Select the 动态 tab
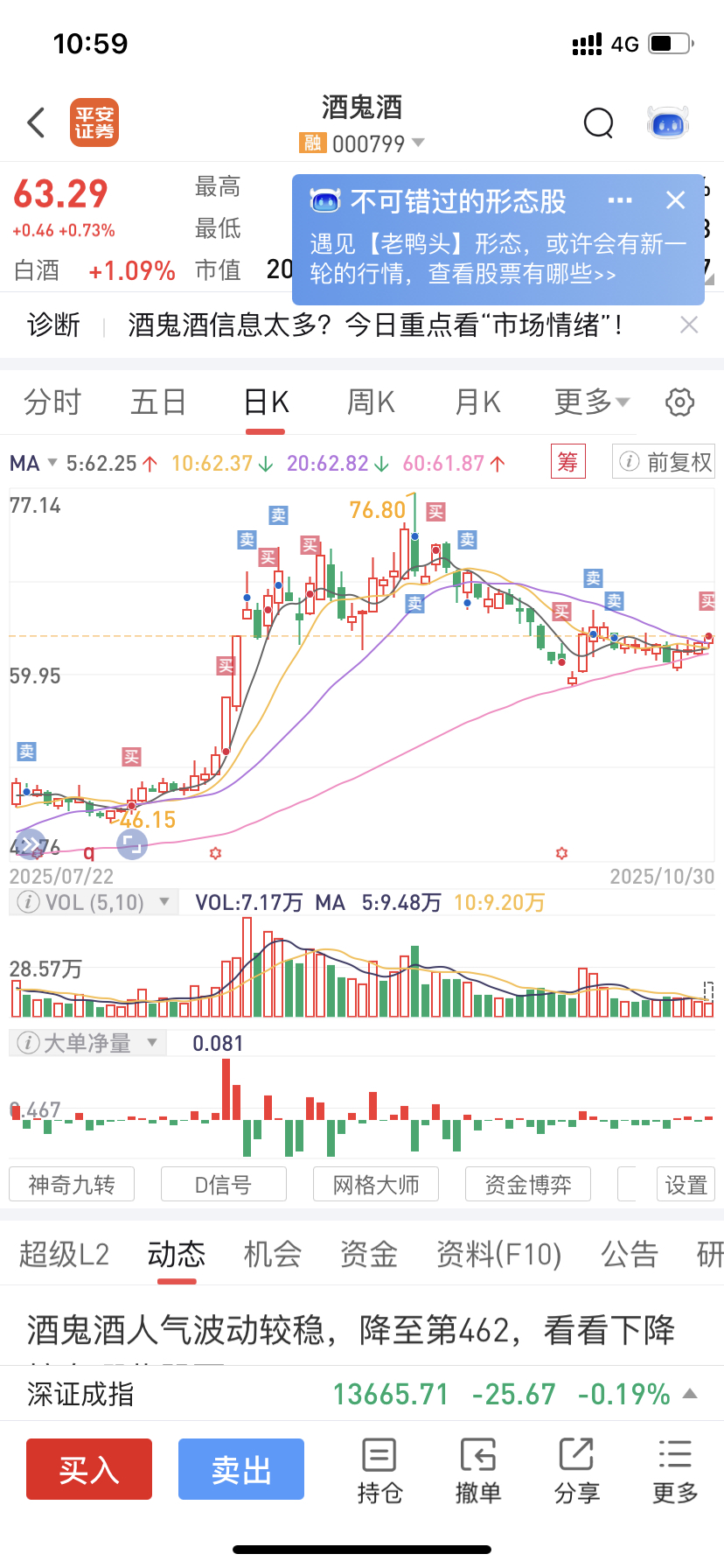Viewport: 724px width, 1568px height. pyautogui.click(x=177, y=1254)
